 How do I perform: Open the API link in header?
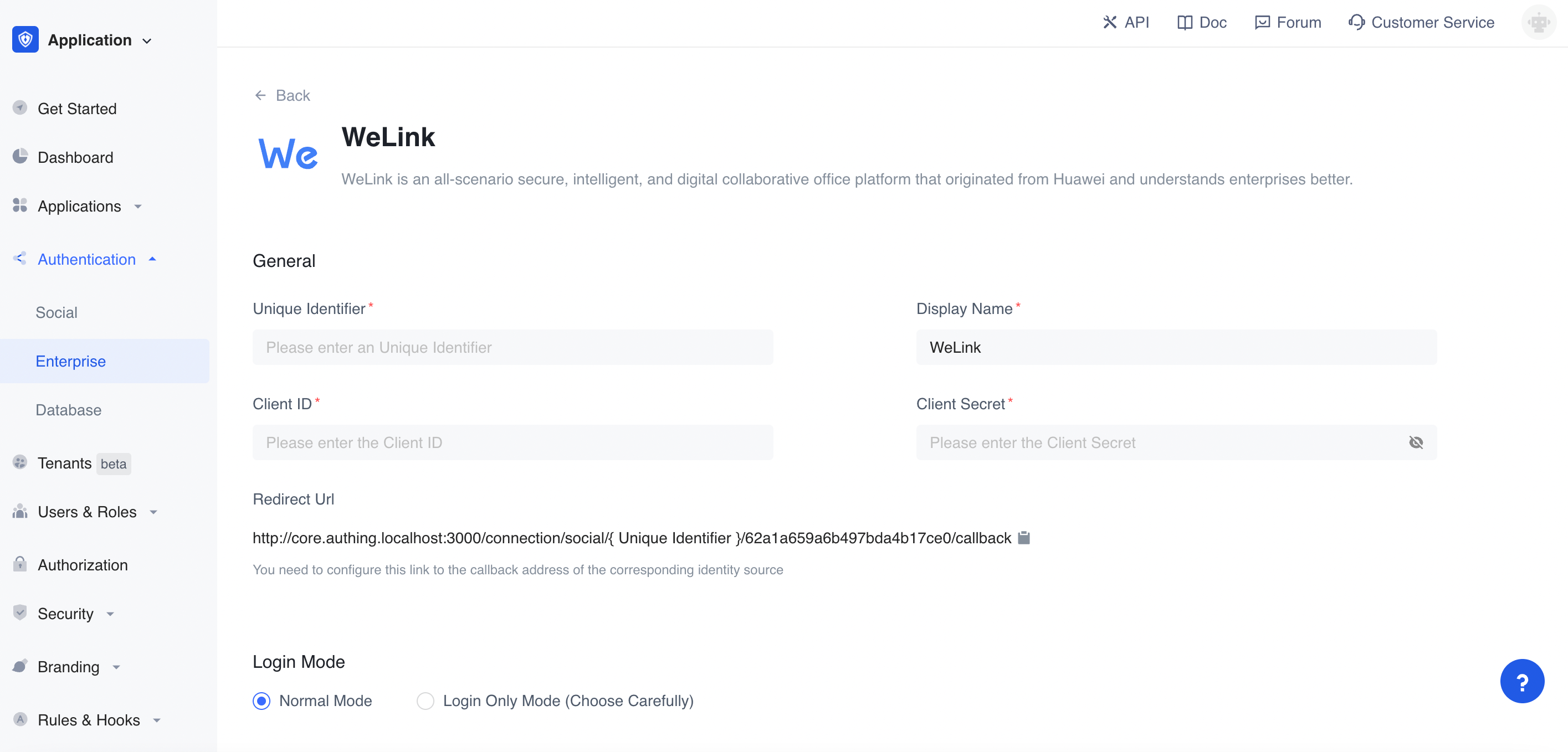click(1125, 23)
